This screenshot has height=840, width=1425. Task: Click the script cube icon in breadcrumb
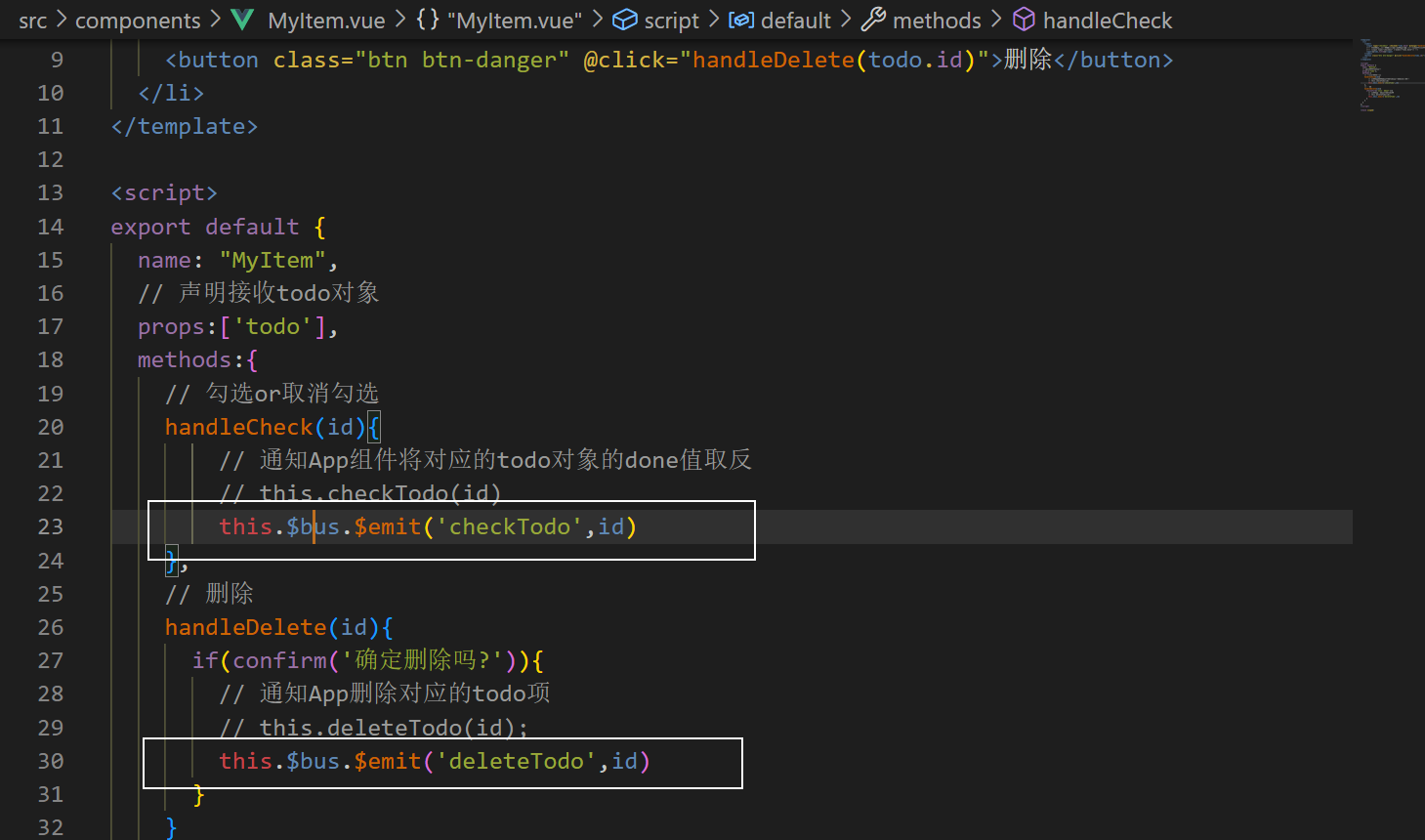(625, 20)
